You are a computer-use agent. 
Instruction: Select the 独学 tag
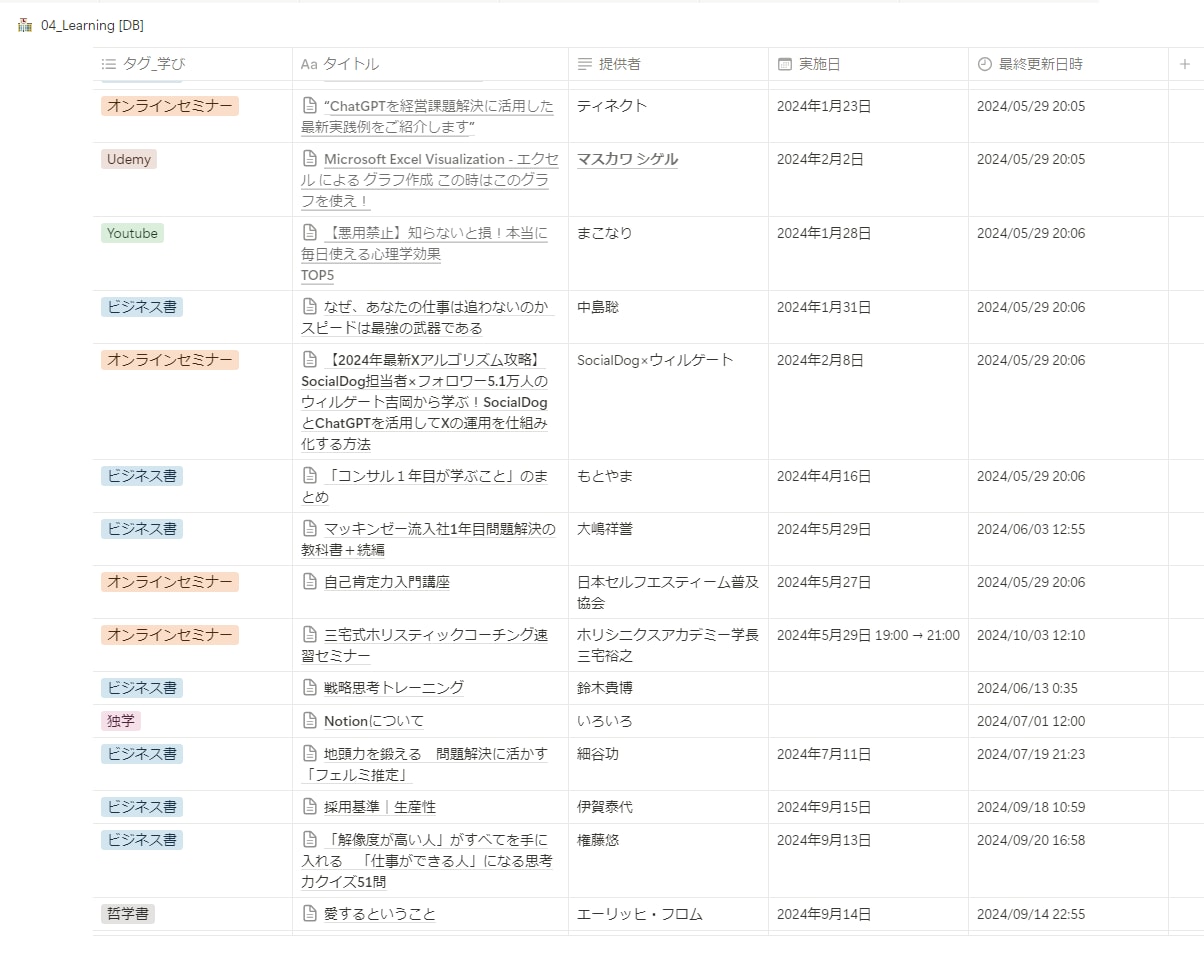click(121, 721)
